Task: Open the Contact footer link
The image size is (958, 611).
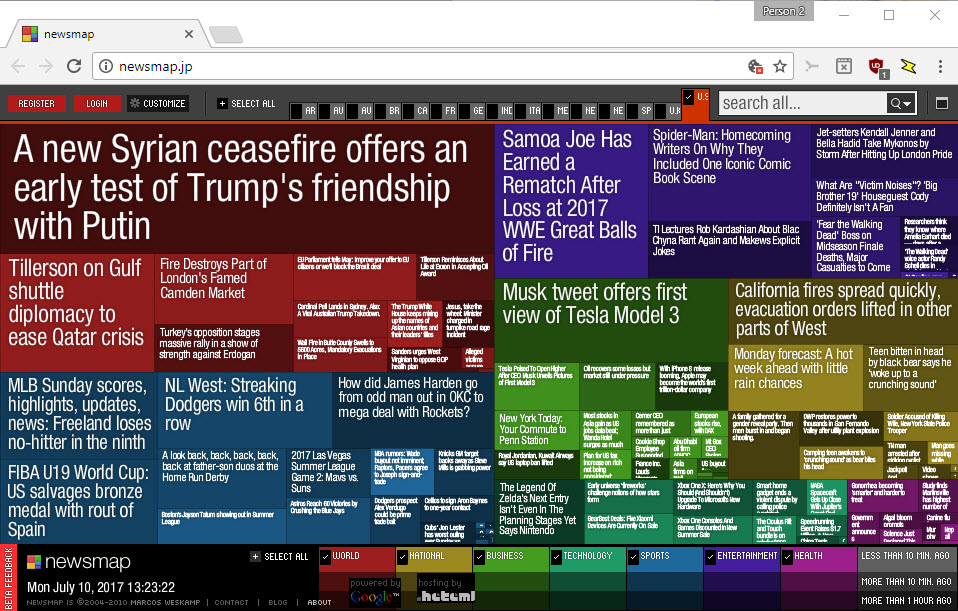Action: tap(231, 602)
